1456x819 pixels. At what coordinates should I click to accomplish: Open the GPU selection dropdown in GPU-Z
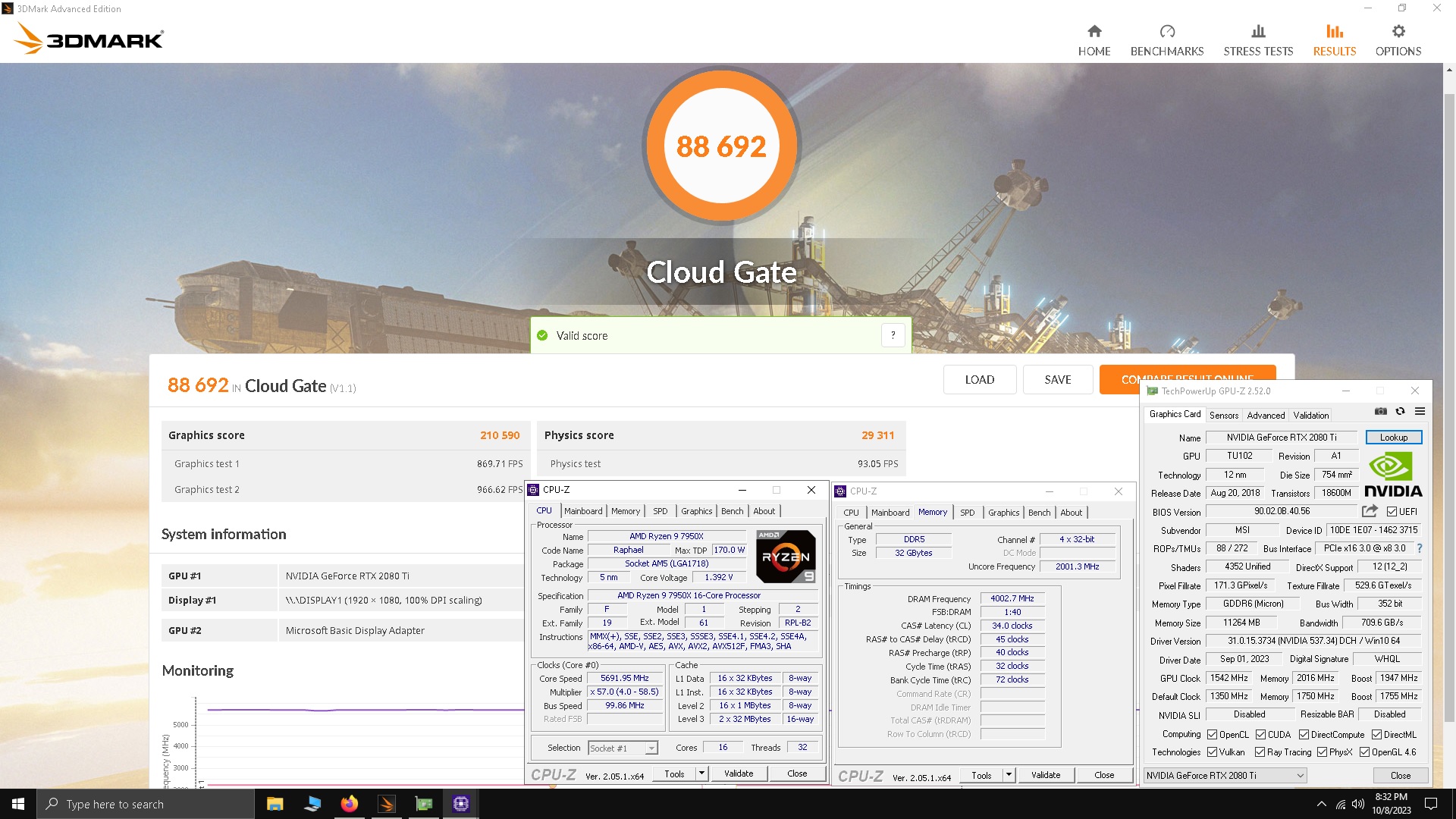tap(1225, 775)
